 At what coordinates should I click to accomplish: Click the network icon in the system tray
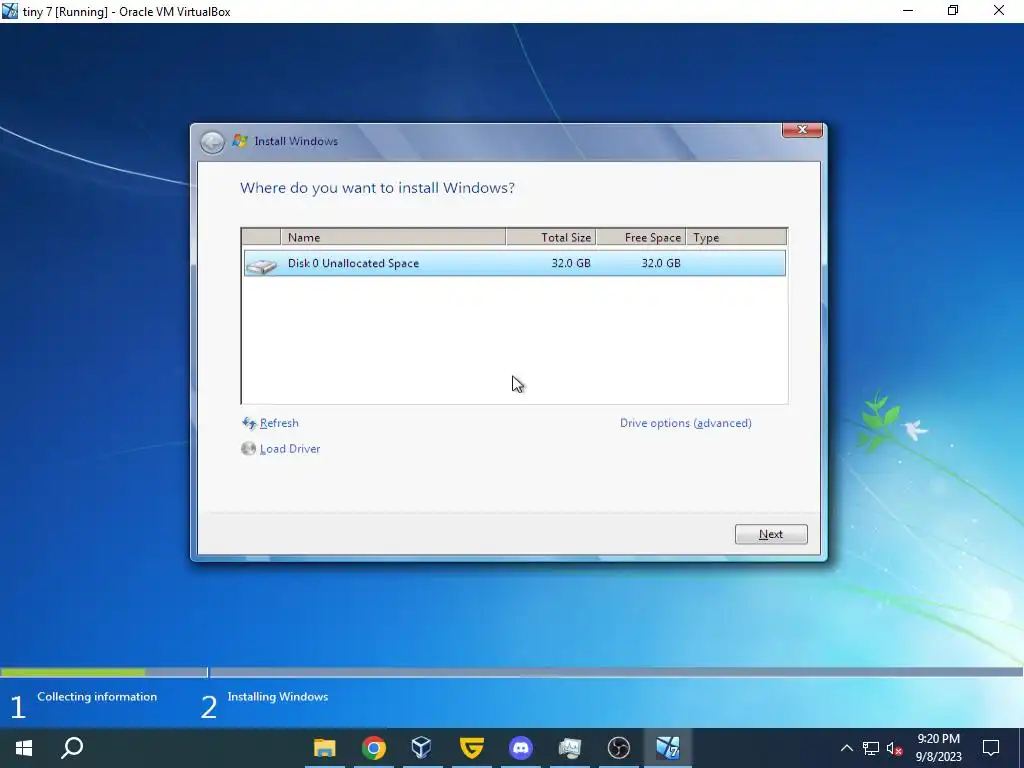(871, 748)
